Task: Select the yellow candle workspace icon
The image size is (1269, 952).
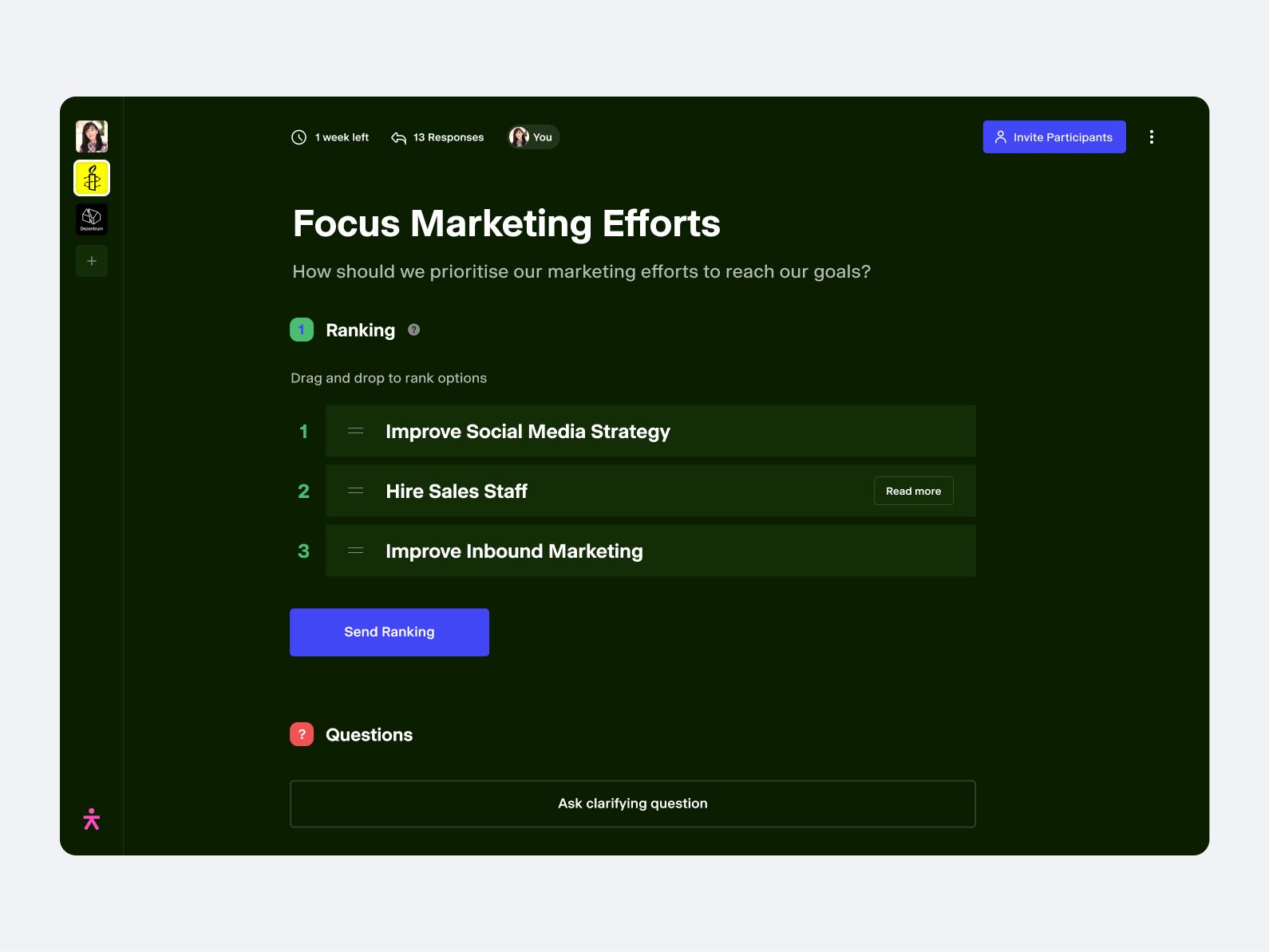Action: point(92,178)
